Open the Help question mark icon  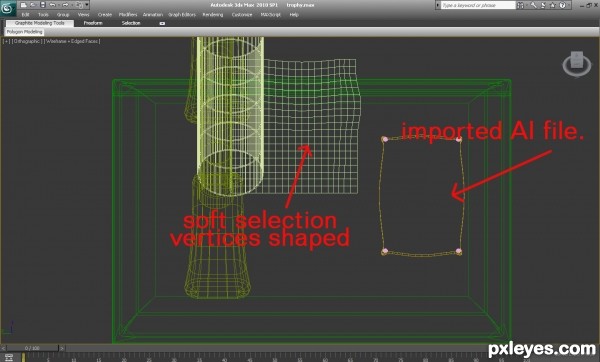562,5
